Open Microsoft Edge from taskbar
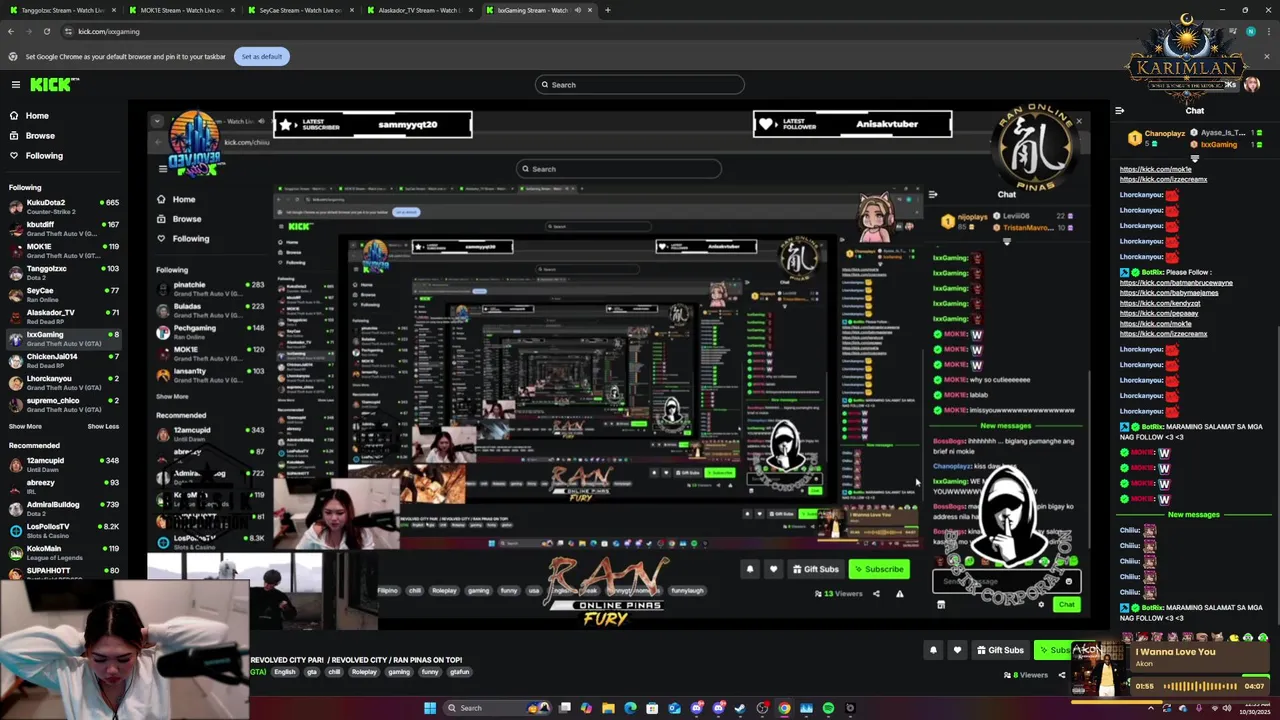This screenshot has width=1280, height=720. (x=630, y=708)
